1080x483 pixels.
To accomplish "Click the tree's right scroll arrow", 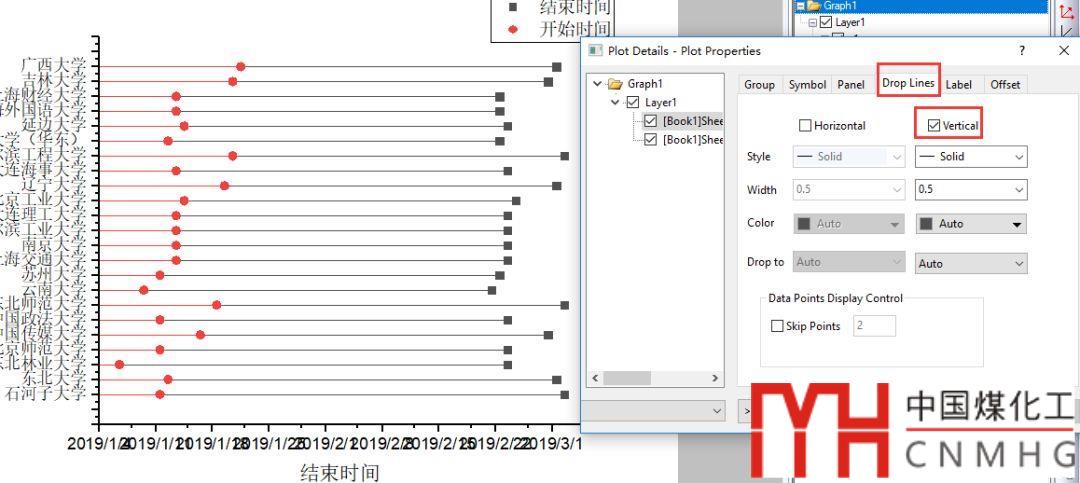I will (x=715, y=378).
